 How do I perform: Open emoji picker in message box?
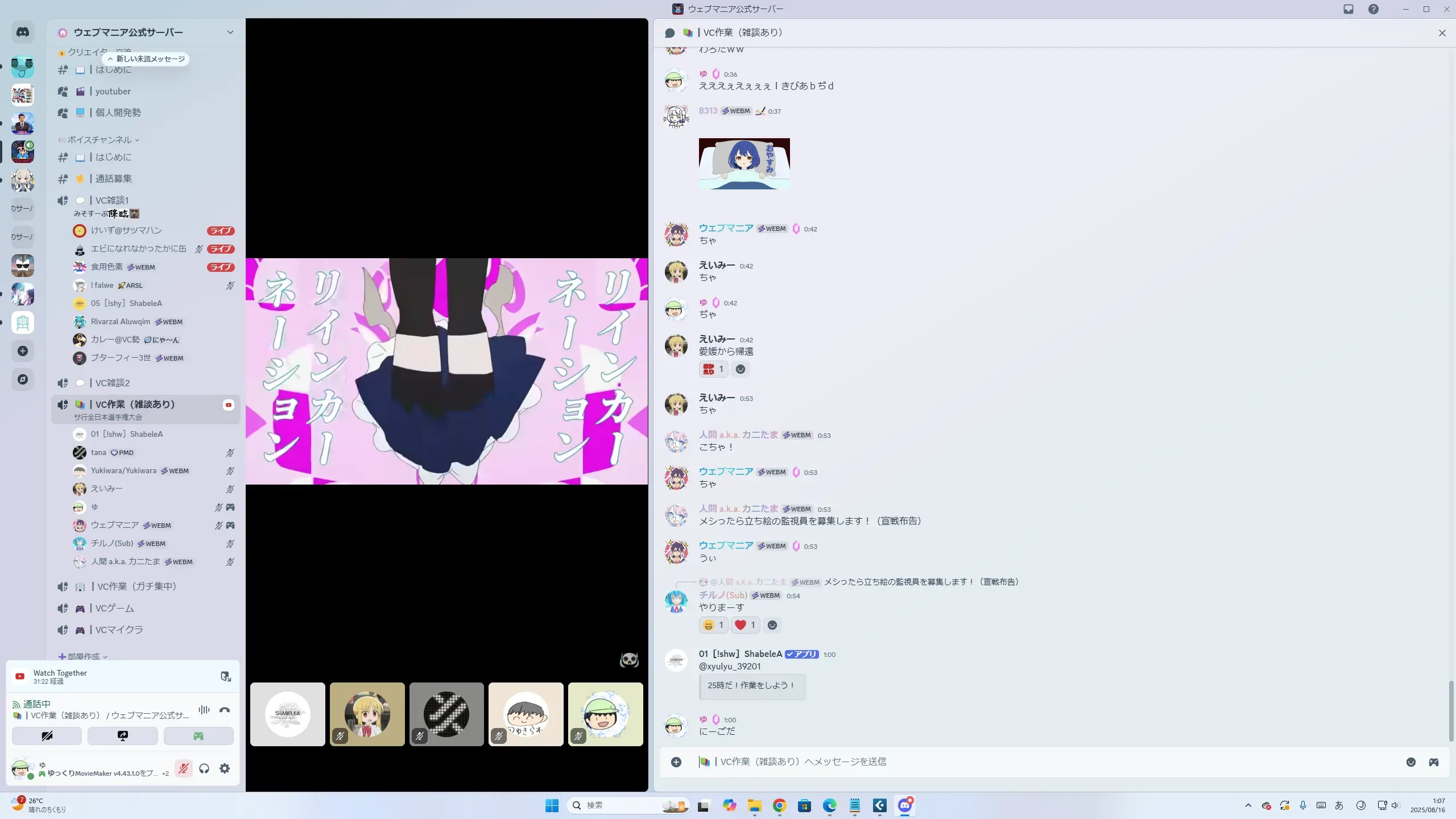[x=1411, y=762]
